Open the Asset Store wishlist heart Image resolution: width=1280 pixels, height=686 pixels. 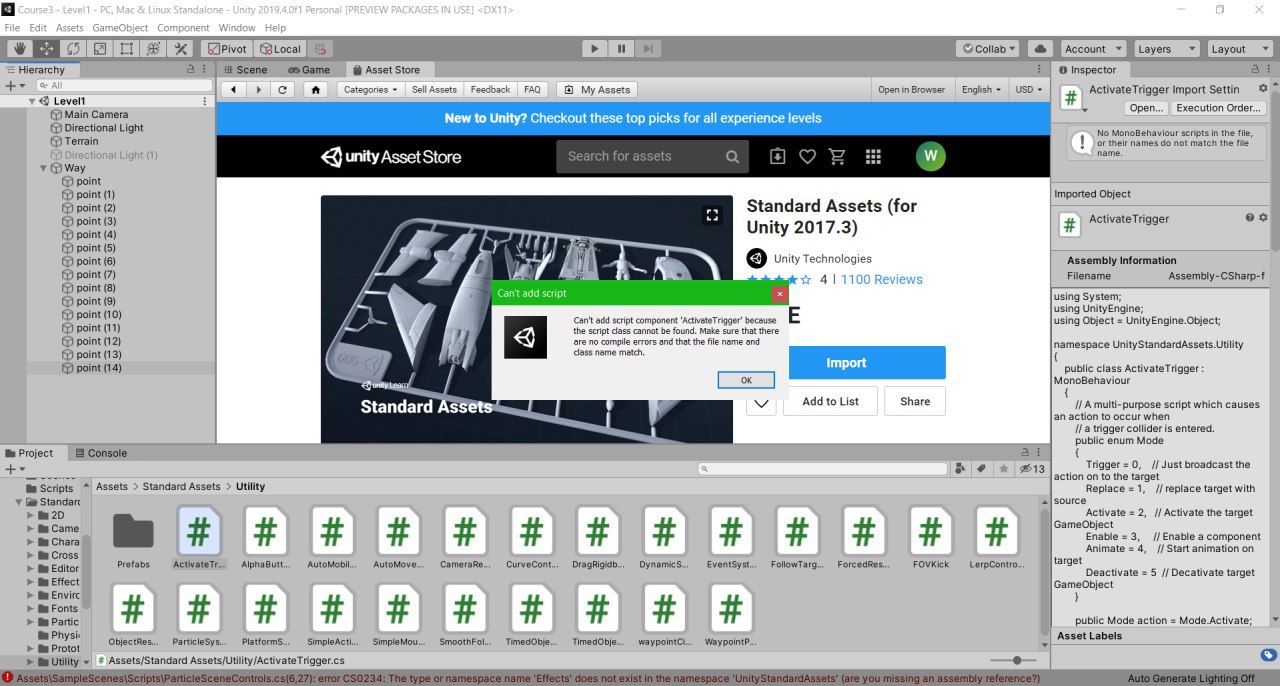tap(807, 157)
